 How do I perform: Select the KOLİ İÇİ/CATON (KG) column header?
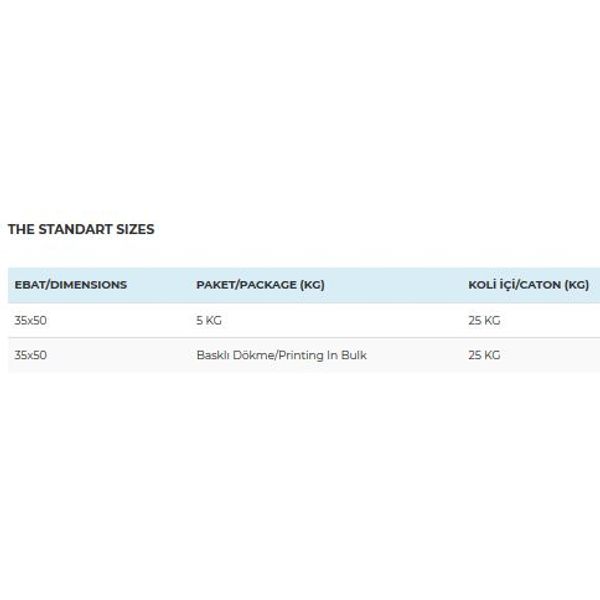pos(528,284)
